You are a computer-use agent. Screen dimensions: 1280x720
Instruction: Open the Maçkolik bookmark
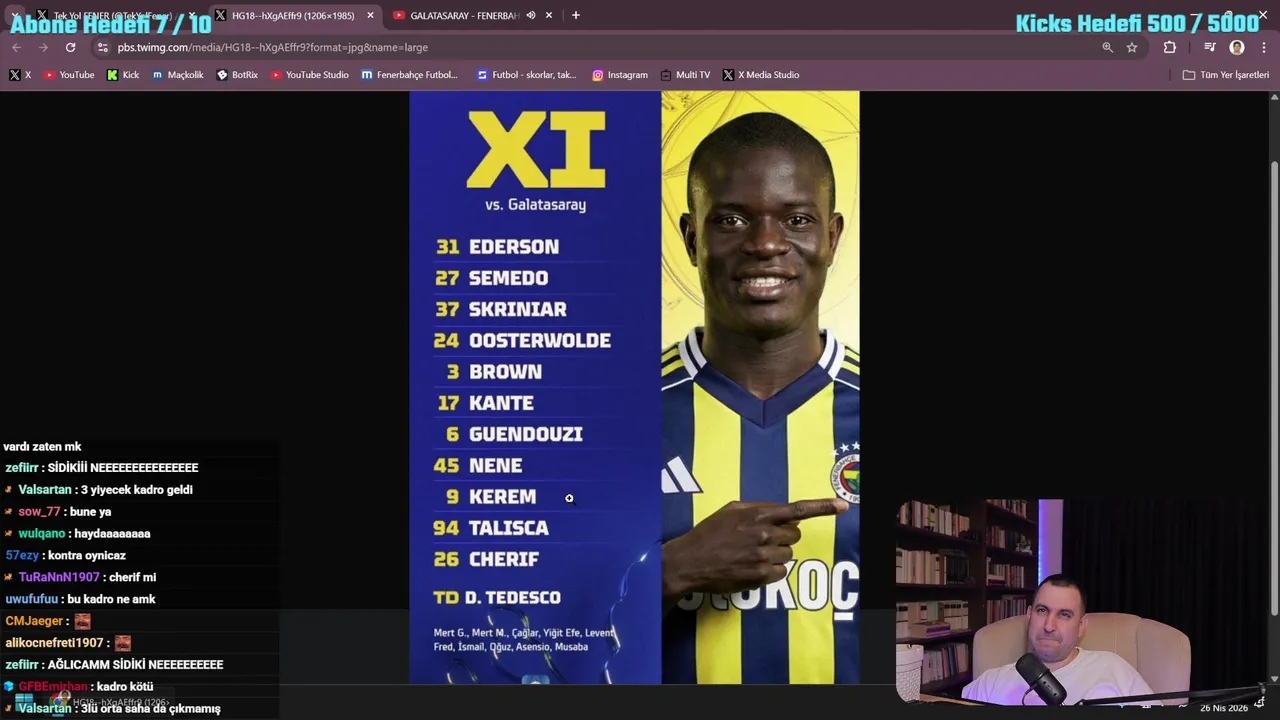178,75
